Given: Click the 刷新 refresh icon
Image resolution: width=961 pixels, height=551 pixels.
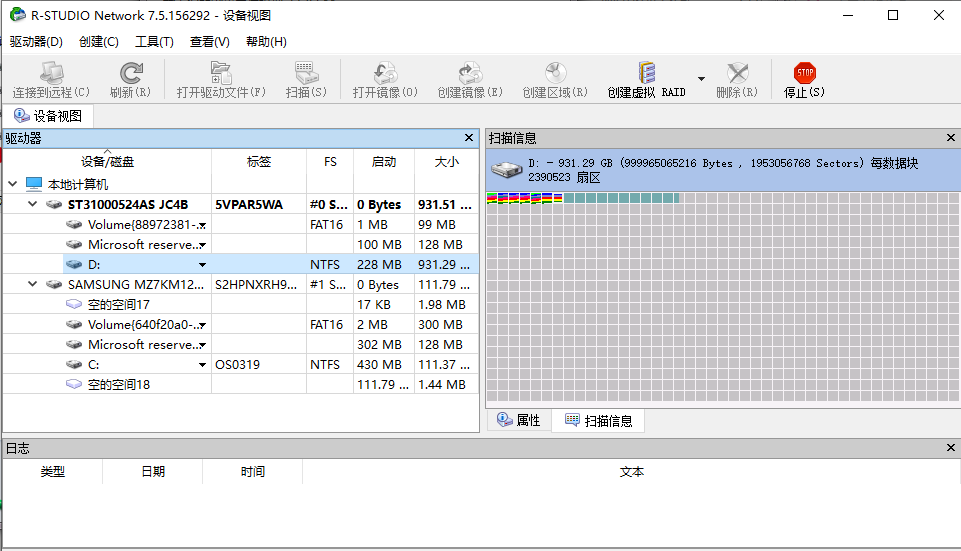Looking at the screenshot, I should 131,73.
